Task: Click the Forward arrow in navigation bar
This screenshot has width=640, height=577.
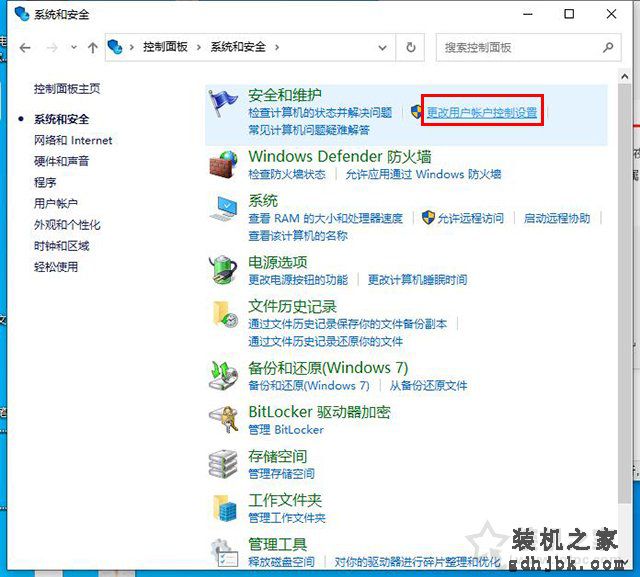Action: point(52,48)
